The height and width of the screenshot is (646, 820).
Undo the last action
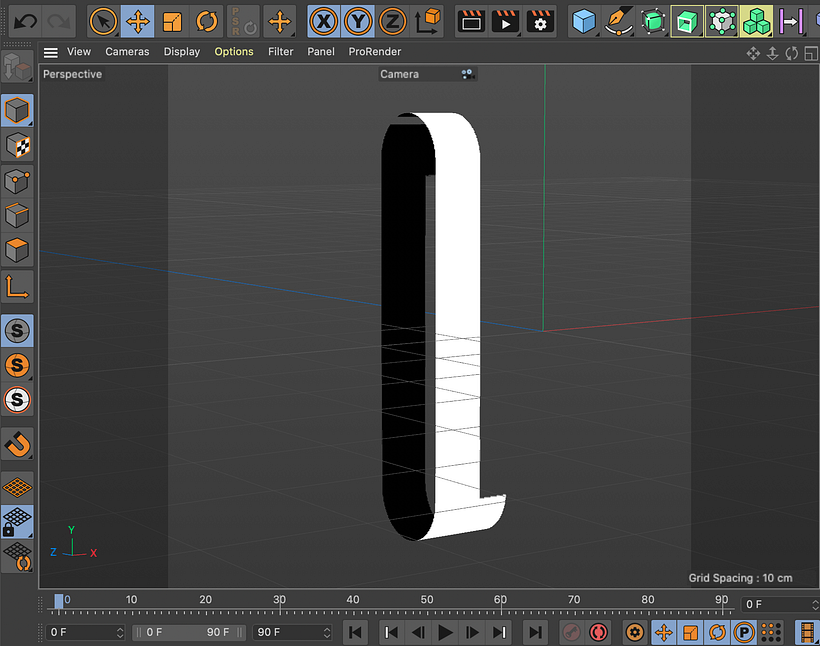point(25,21)
